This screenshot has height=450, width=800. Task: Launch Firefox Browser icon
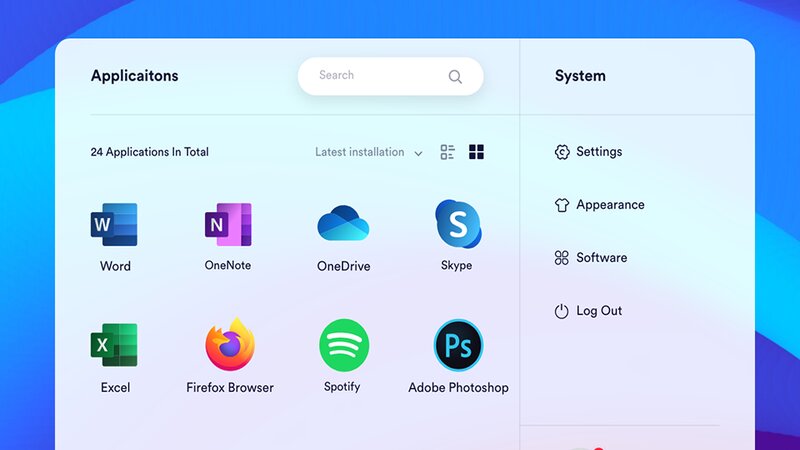pos(230,344)
